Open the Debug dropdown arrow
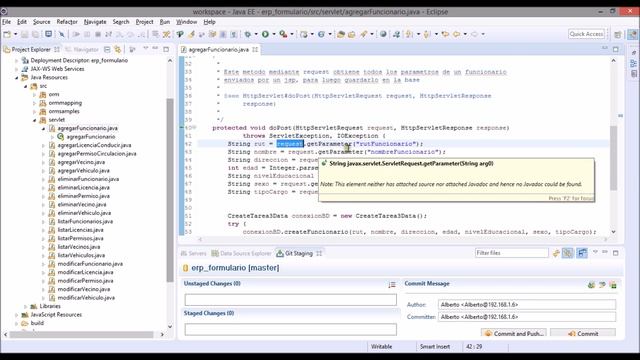The height and width of the screenshot is (360, 640). 256,34
